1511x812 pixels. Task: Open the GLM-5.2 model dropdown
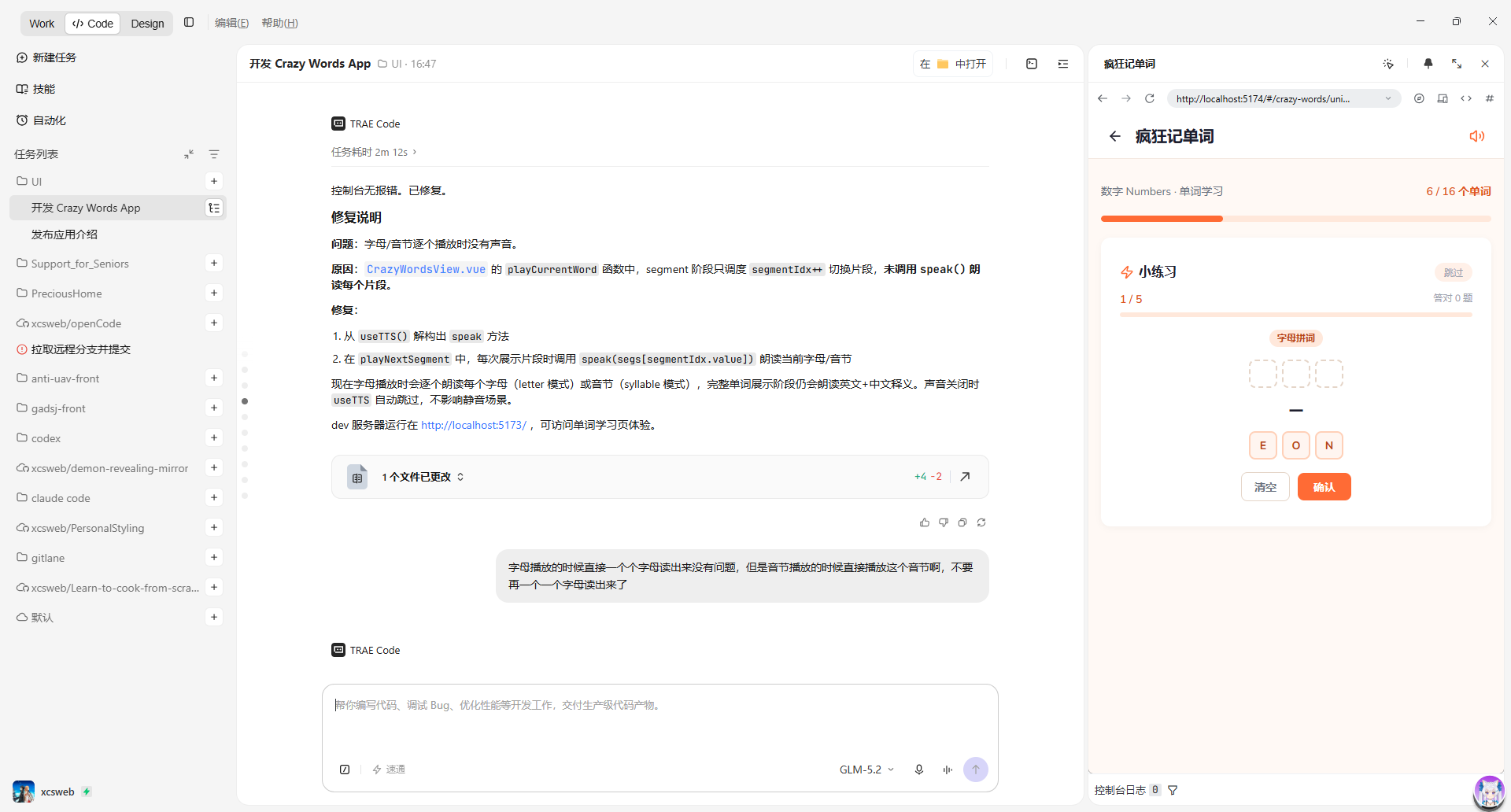click(x=866, y=770)
